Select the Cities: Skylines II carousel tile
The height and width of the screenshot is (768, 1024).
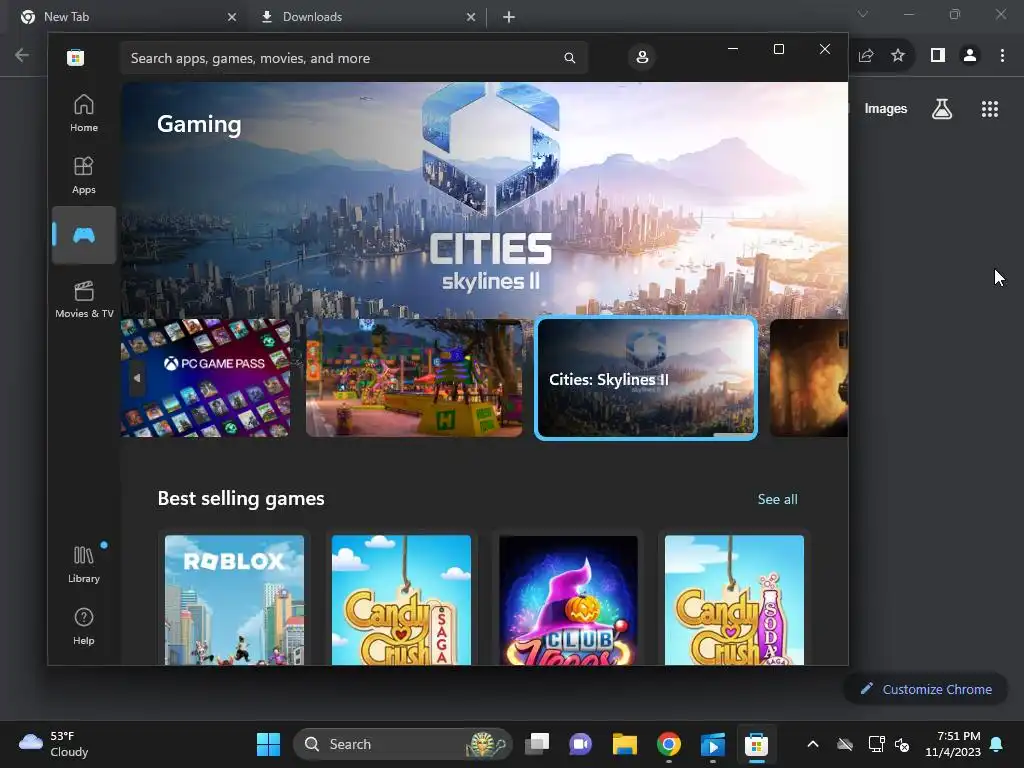coord(646,378)
